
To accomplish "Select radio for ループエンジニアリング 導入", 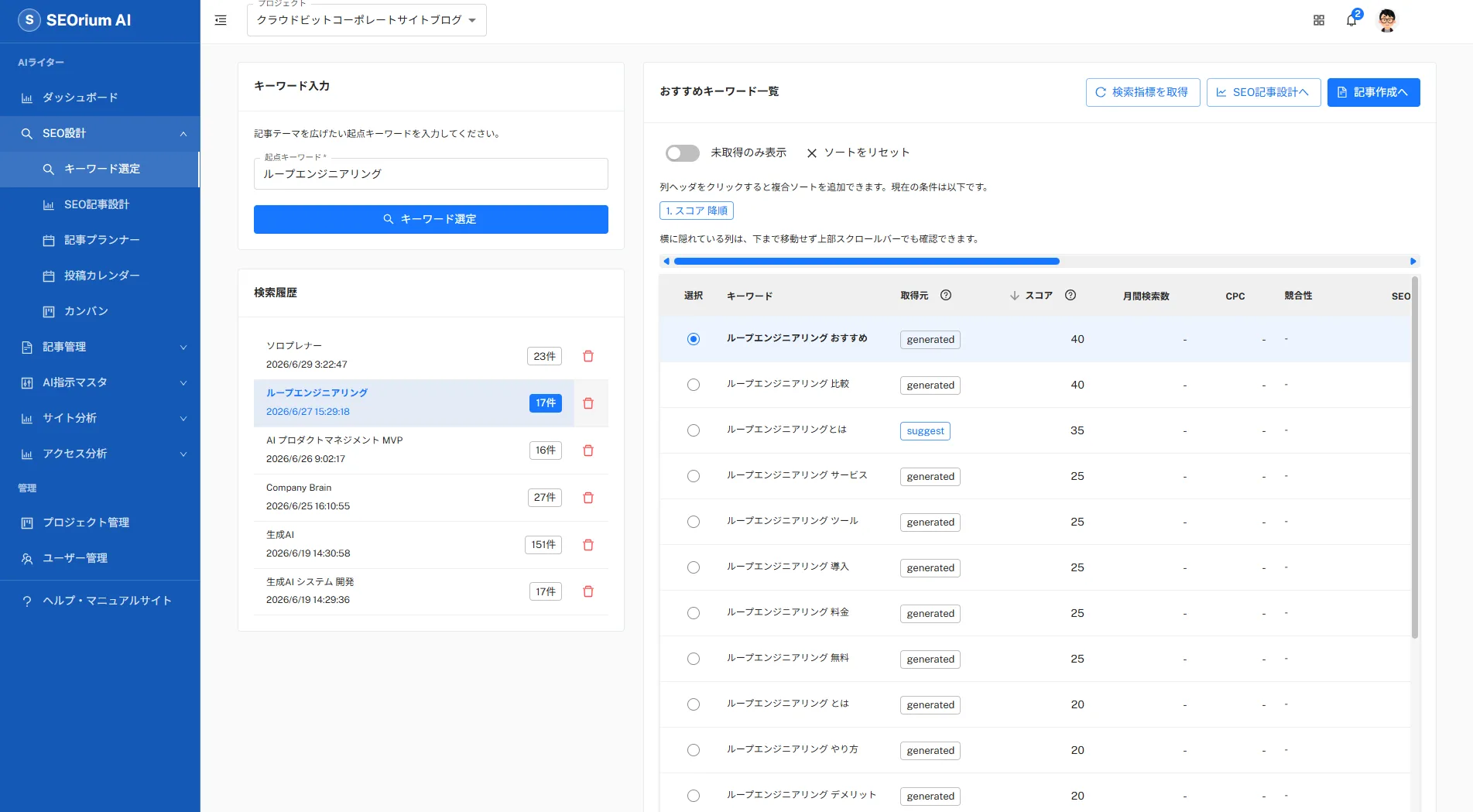I will click(694, 567).
